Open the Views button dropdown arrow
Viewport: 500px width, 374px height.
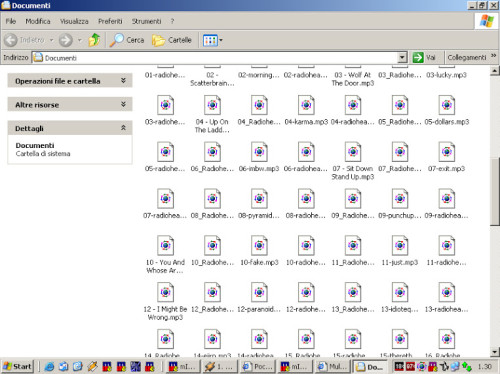click(221, 40)
